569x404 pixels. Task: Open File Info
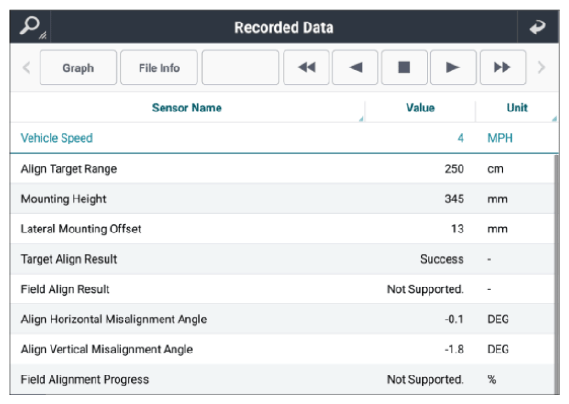[x=159, y=68]
